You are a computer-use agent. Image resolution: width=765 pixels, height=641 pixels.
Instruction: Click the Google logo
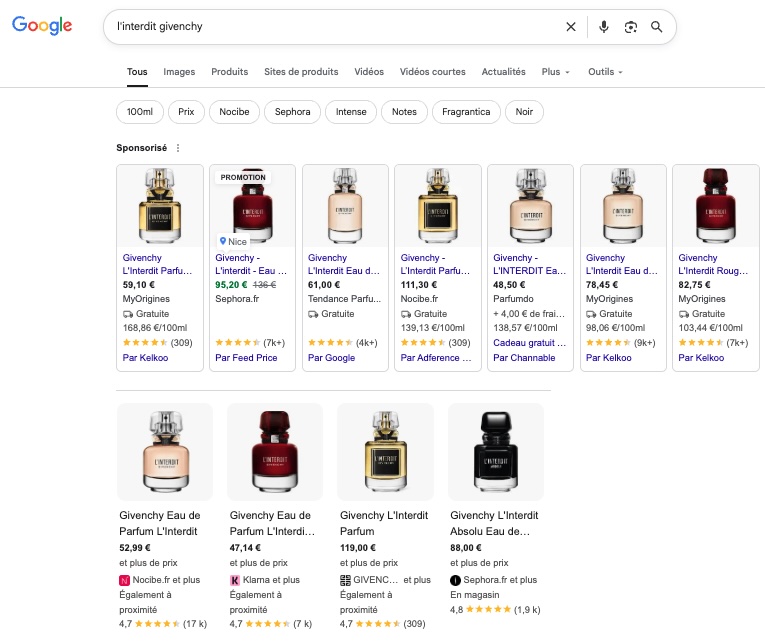point(42,25)
